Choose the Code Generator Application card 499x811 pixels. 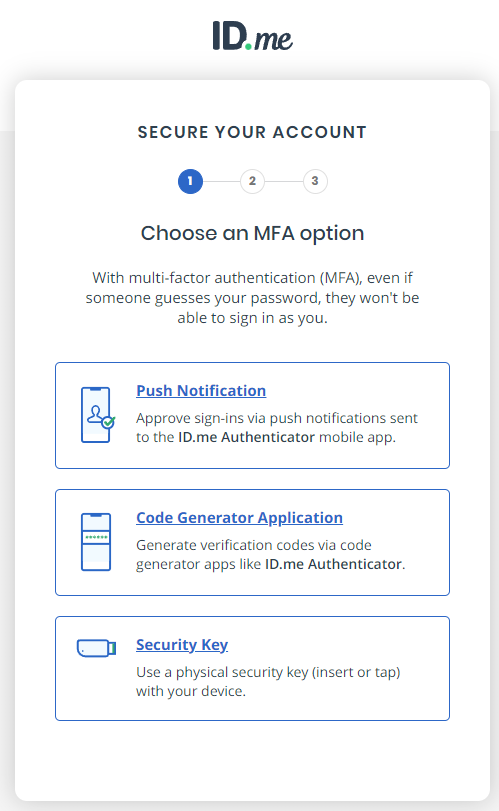pos(252,543)
